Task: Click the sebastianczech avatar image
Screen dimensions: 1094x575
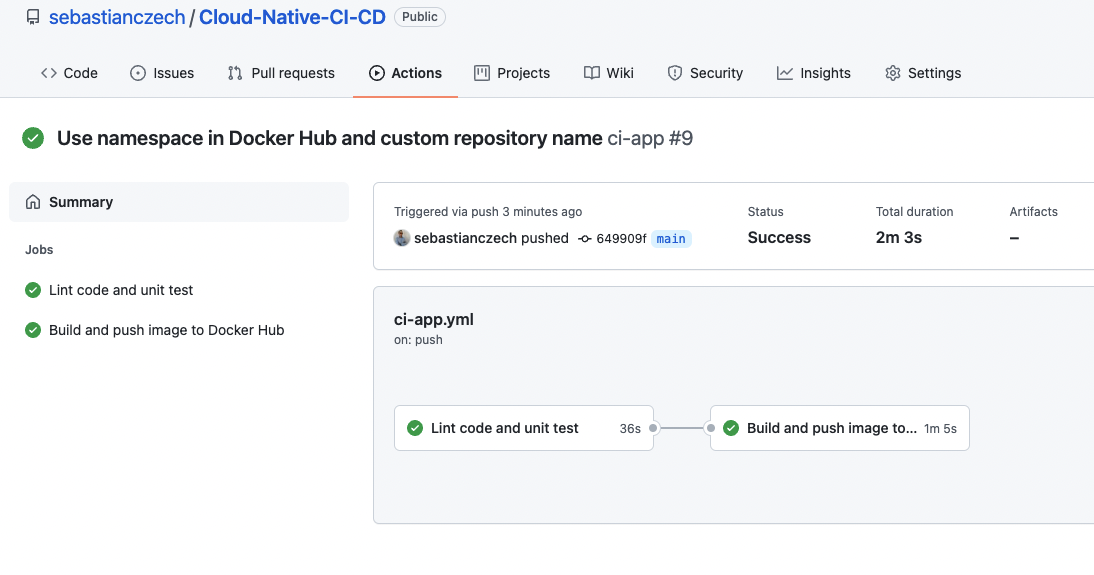Action: (x=402, y=238)
